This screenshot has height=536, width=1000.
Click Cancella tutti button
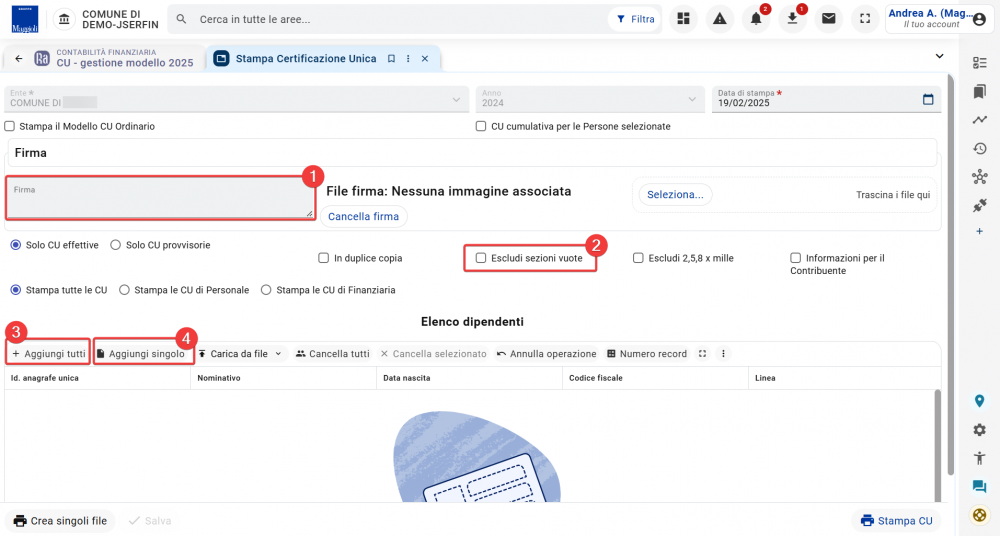tap(332, 354)
